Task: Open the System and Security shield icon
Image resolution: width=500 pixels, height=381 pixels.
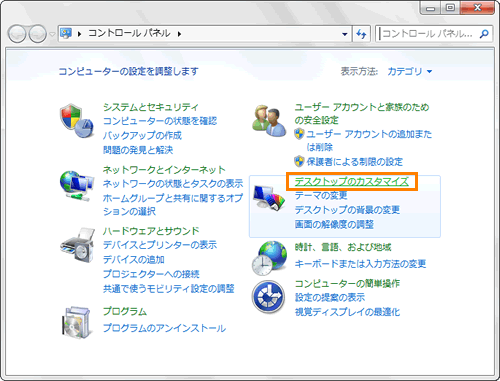Action: click(x=77, y=121)
